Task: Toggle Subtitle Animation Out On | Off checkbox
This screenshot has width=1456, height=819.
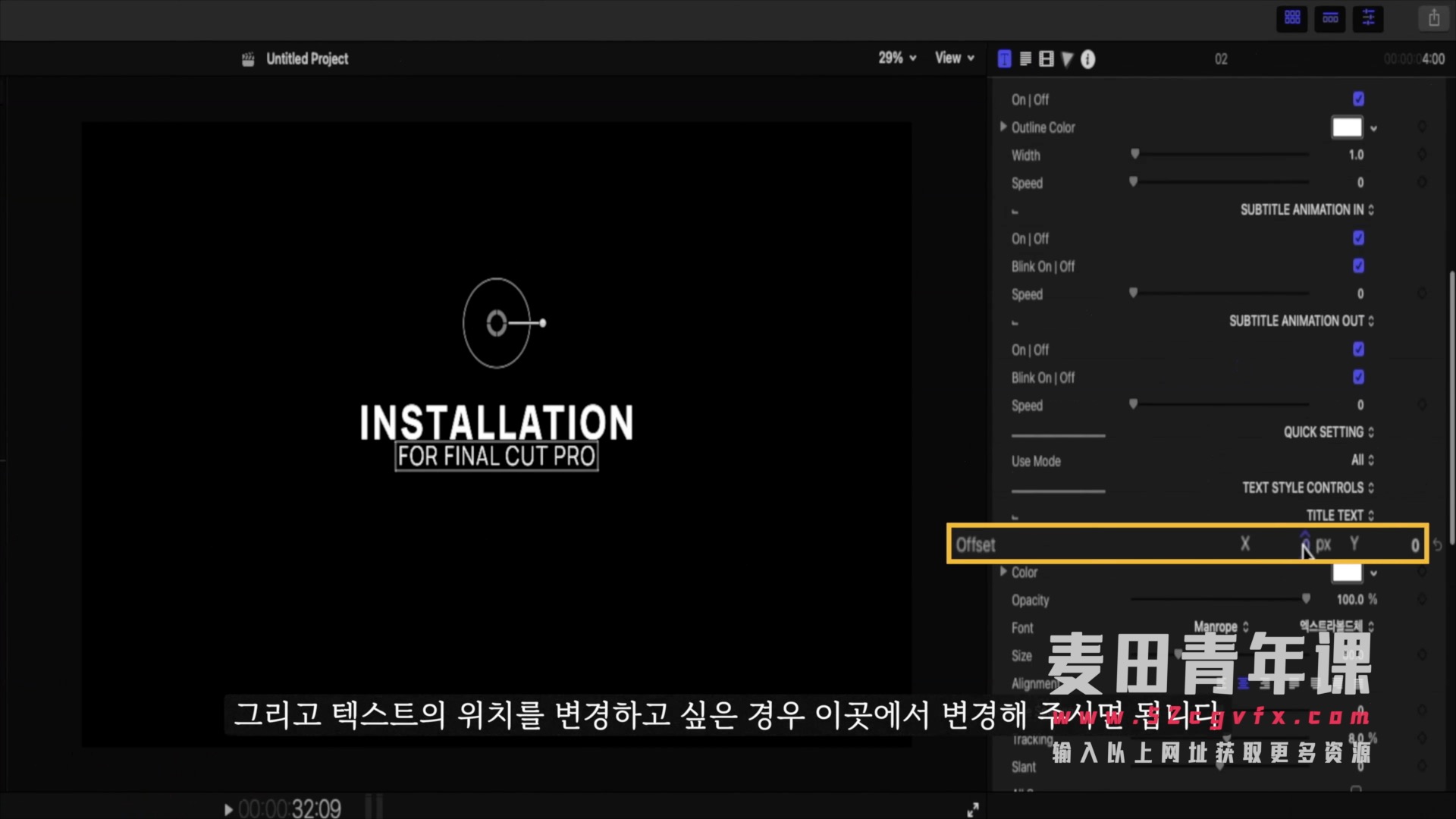Action: tap(1358, 350)
